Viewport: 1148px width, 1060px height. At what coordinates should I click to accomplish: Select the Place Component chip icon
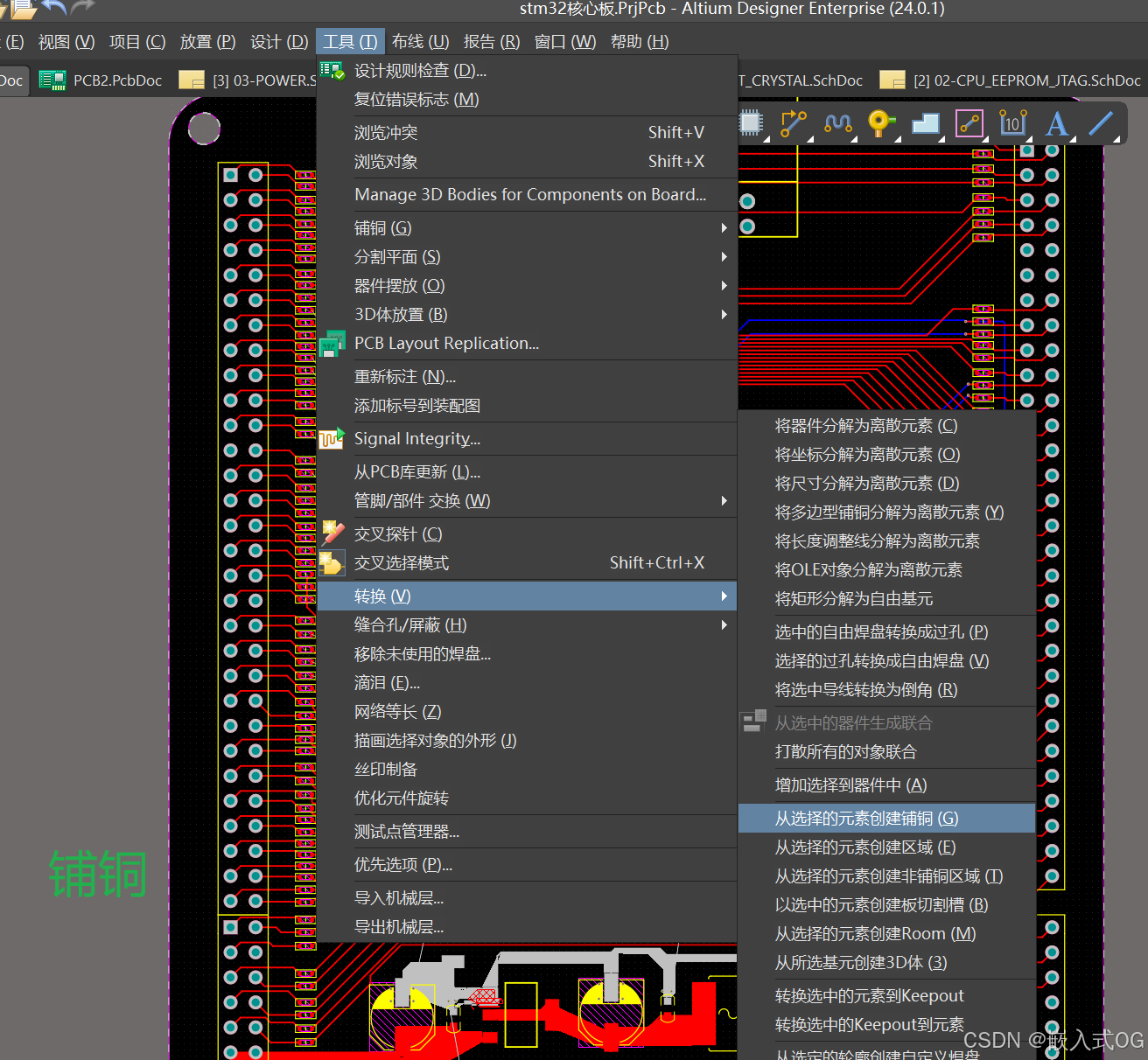[x=751, y=123]
